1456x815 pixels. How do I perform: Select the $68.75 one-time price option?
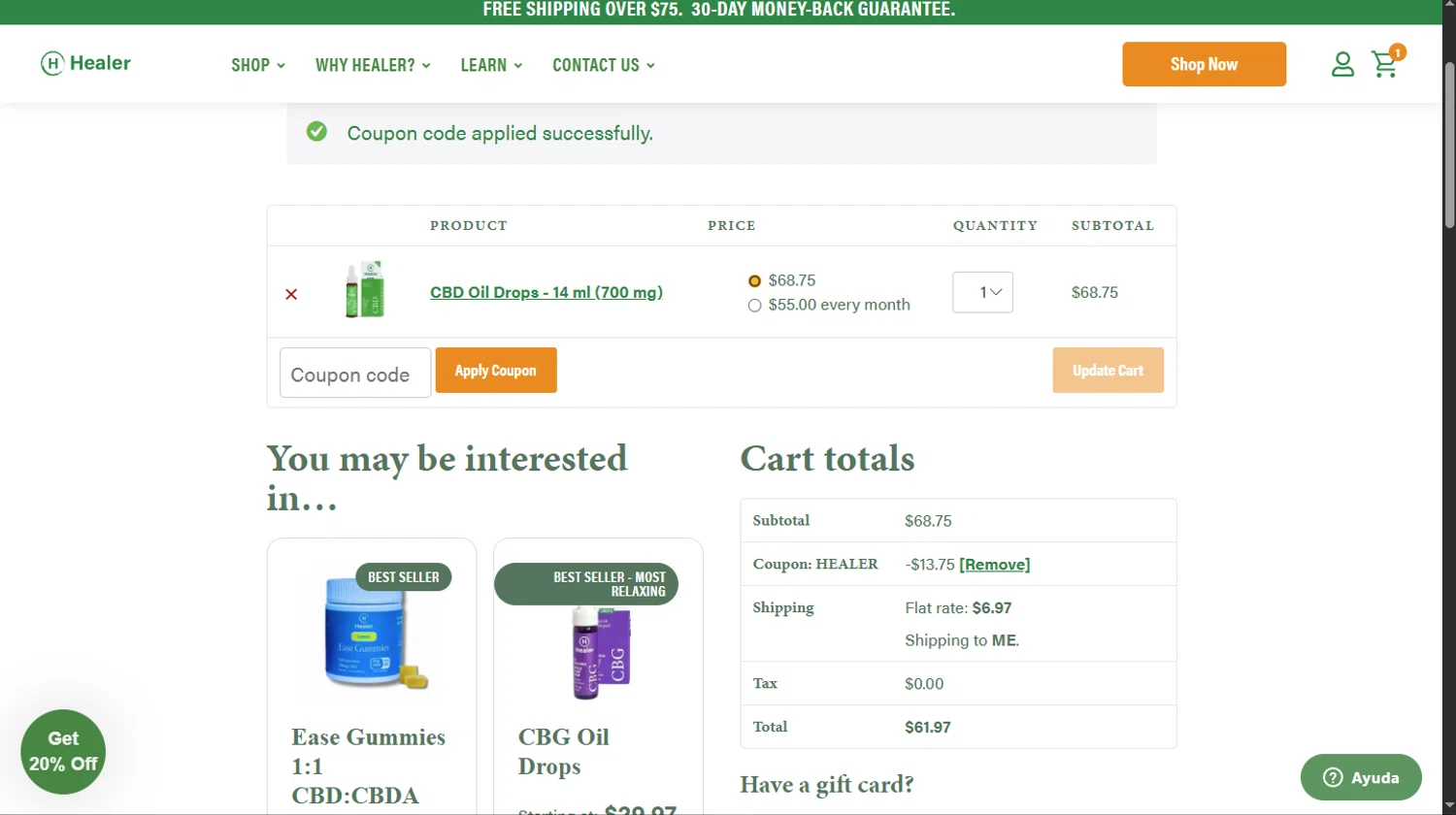754,281
